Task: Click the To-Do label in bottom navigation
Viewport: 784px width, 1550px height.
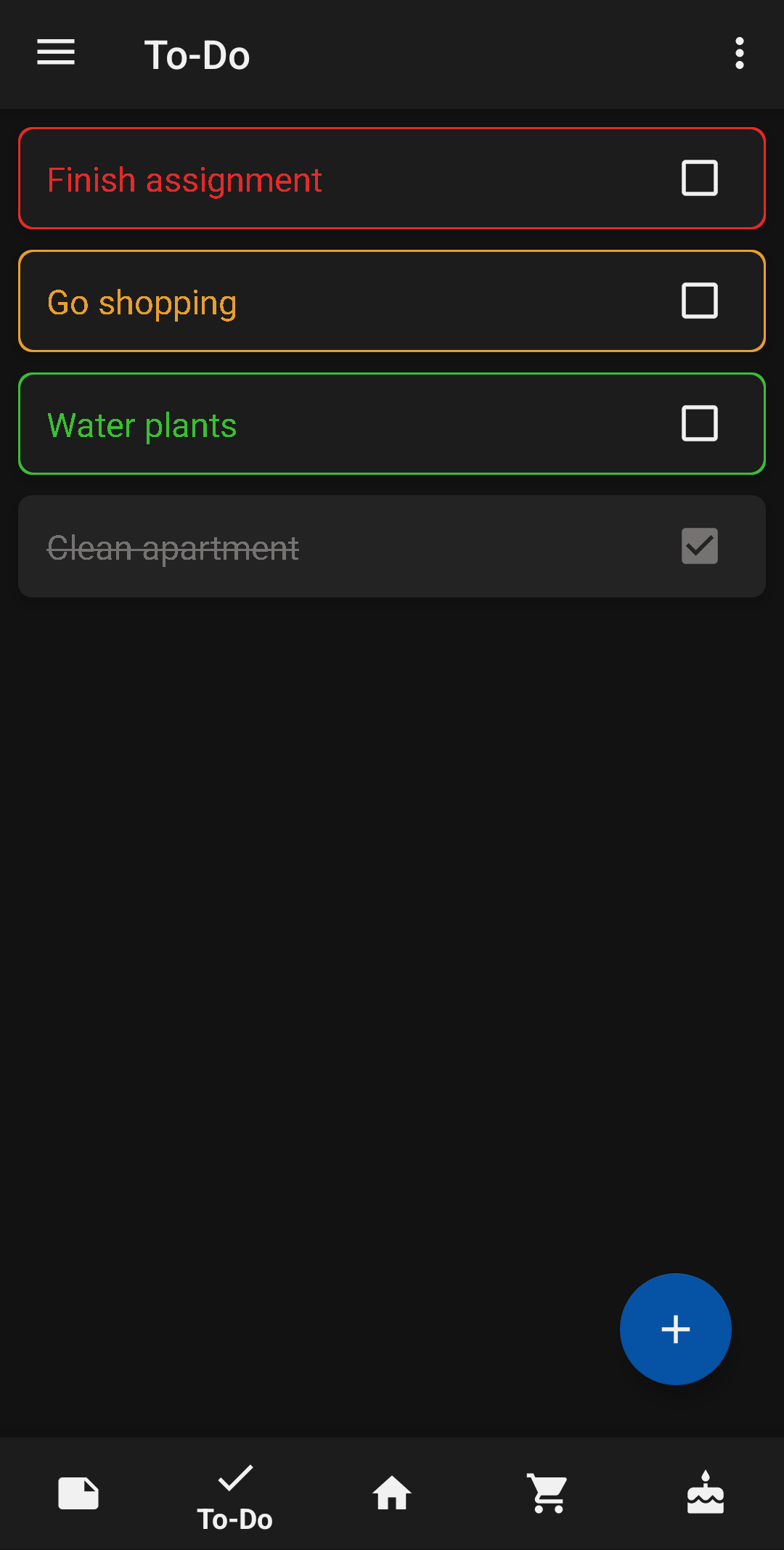Action: pos(235,1520)
